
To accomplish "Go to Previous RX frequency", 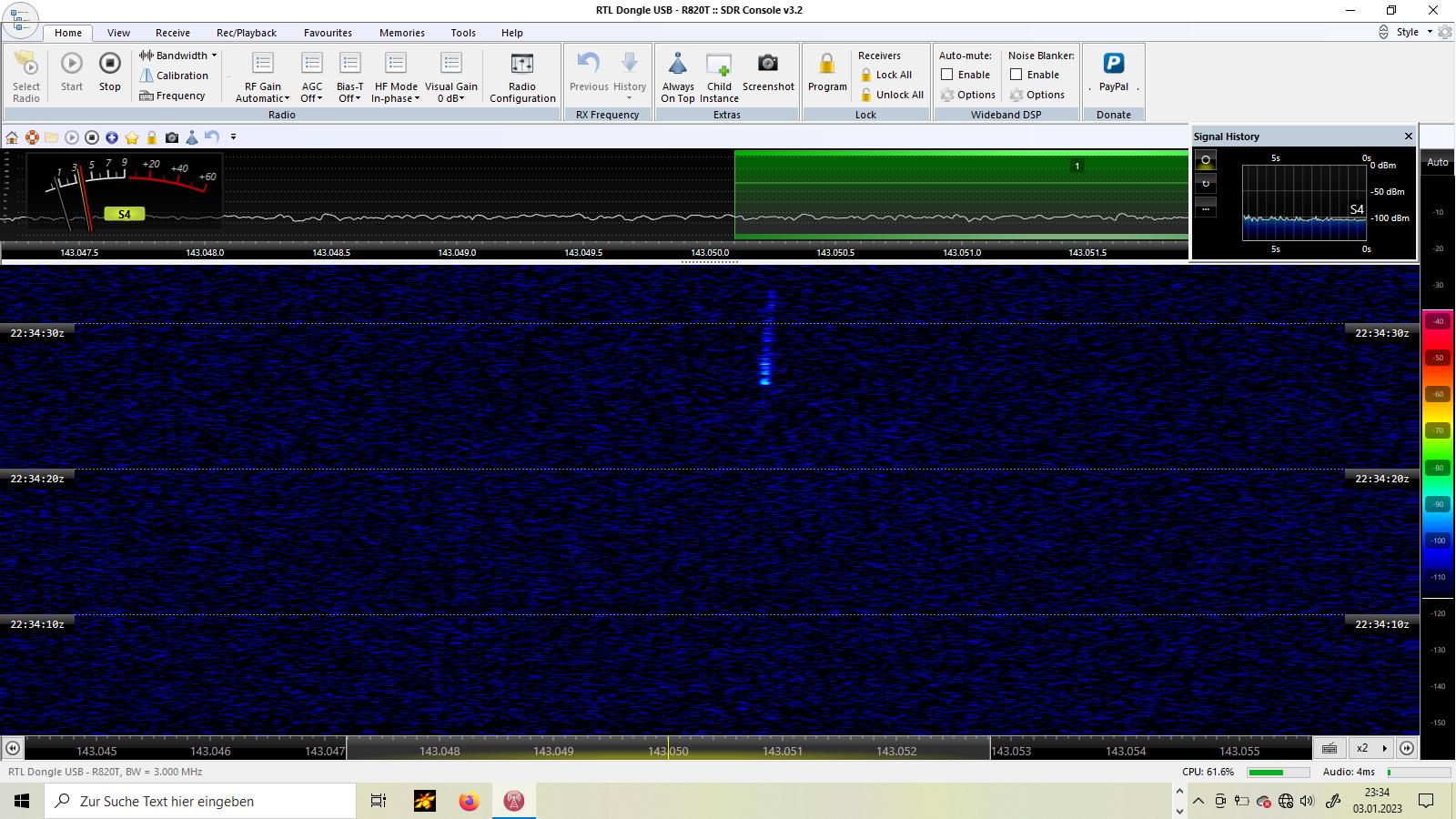I will (x=589, y=72).
